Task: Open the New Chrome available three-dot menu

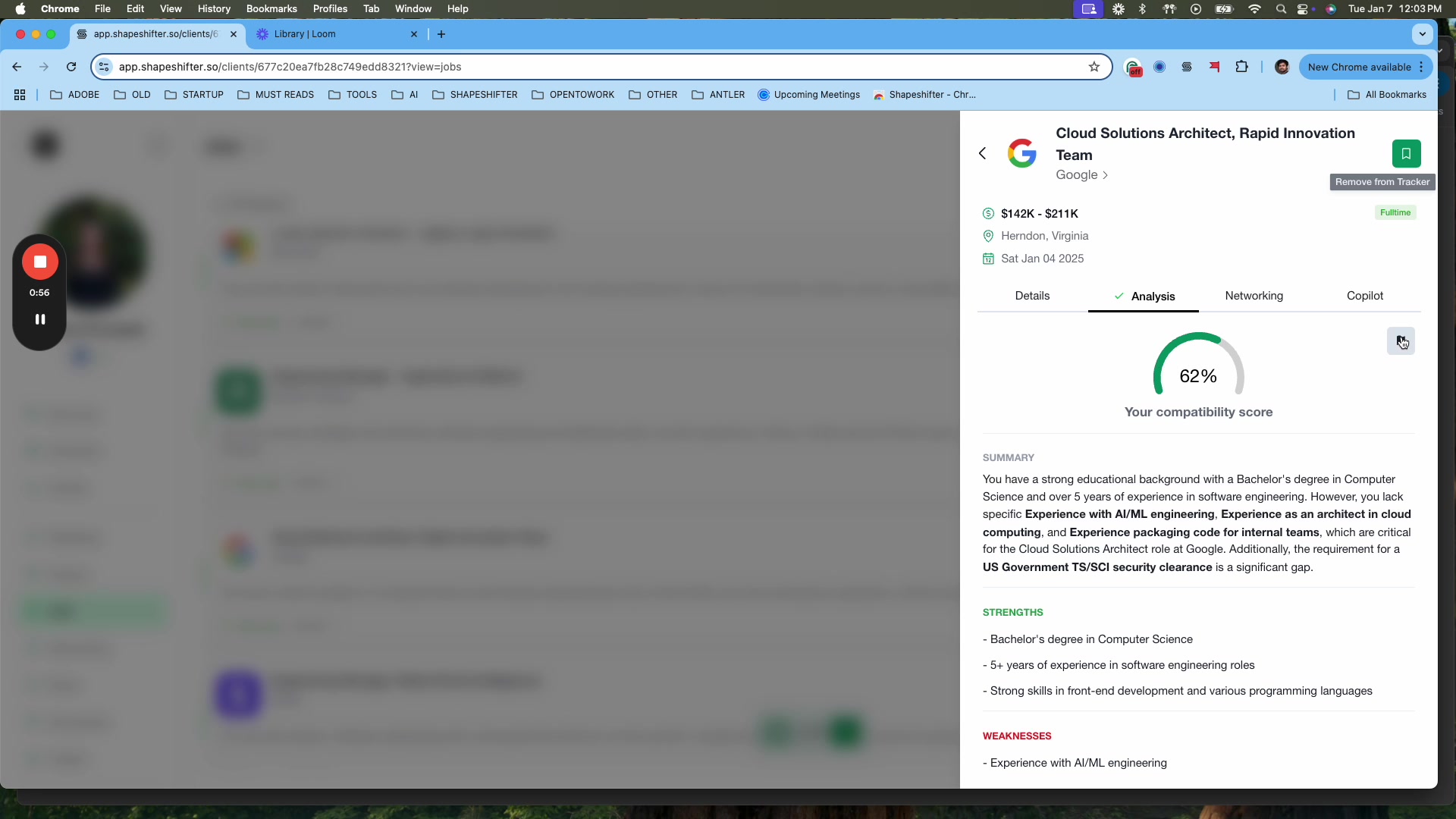Action: [1422, 67]
